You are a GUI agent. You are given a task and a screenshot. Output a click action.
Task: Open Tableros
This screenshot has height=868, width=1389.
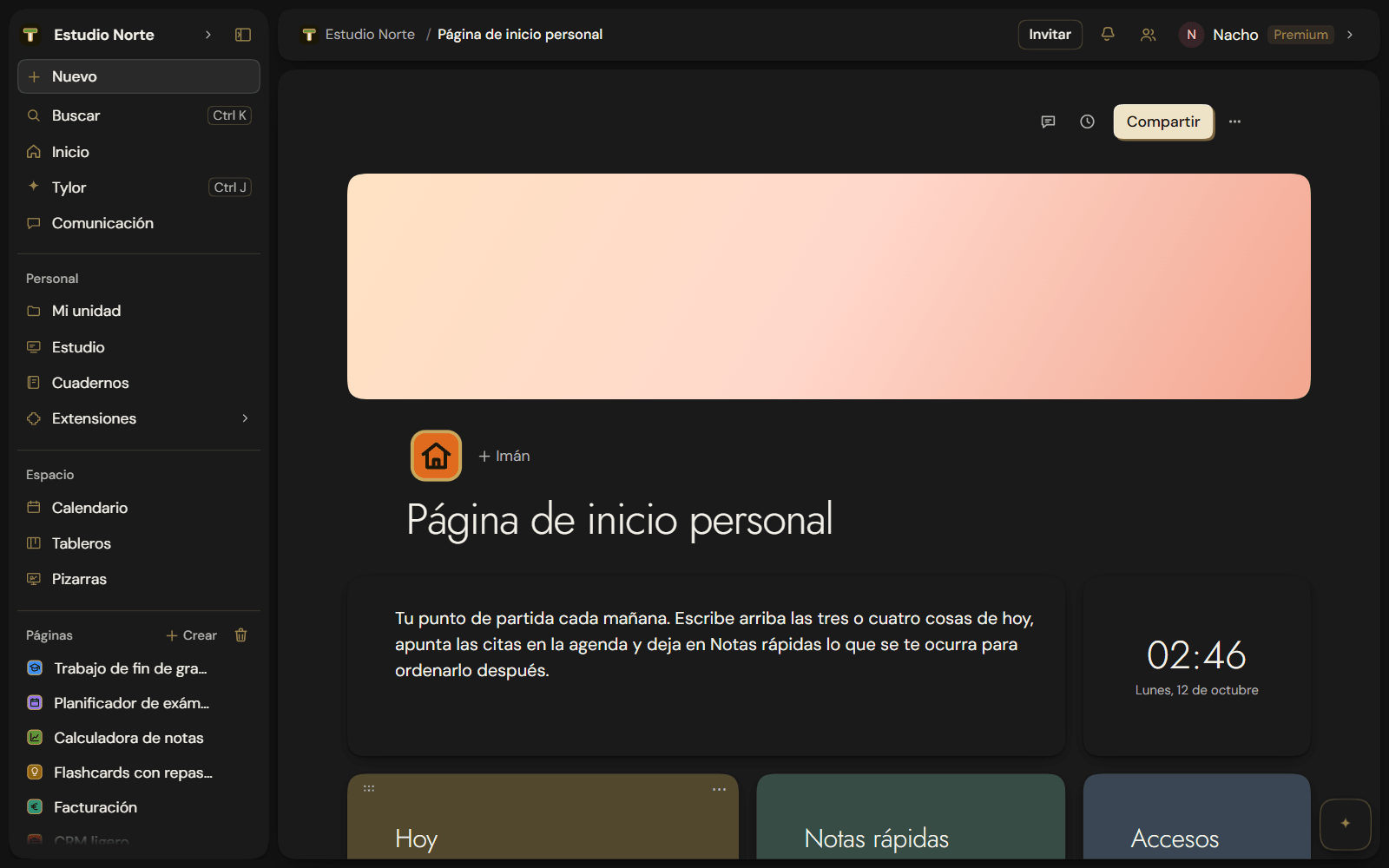pyautogui.click(x=139, y=543)
